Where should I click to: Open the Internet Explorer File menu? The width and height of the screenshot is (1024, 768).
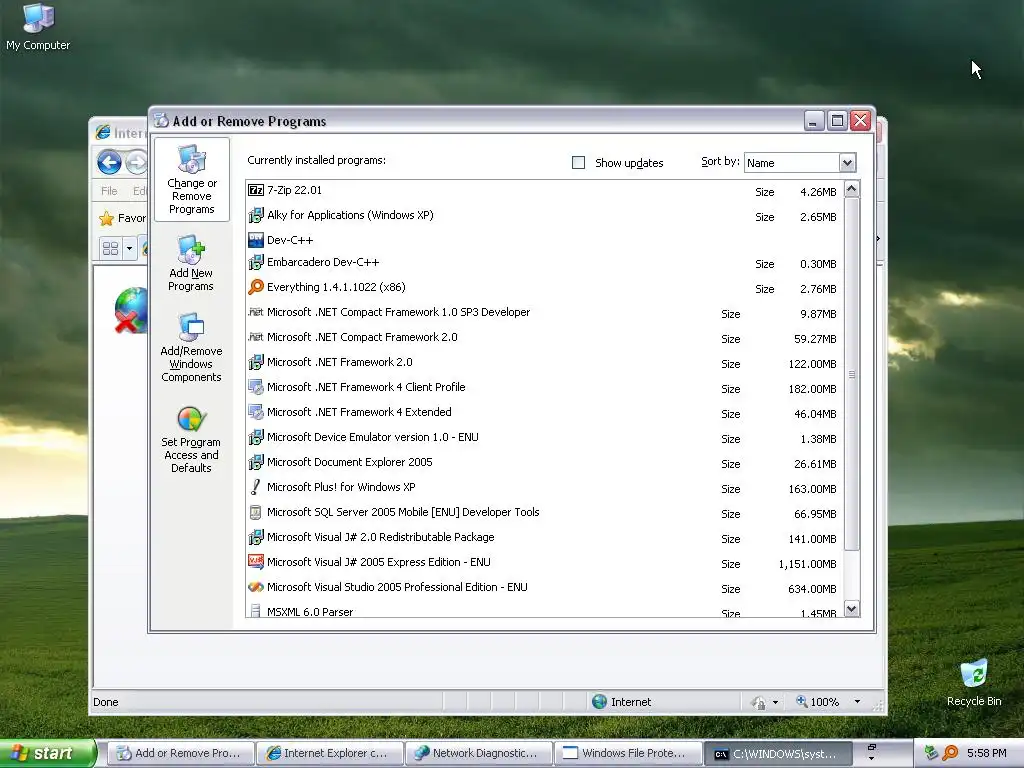coord(109,191)
